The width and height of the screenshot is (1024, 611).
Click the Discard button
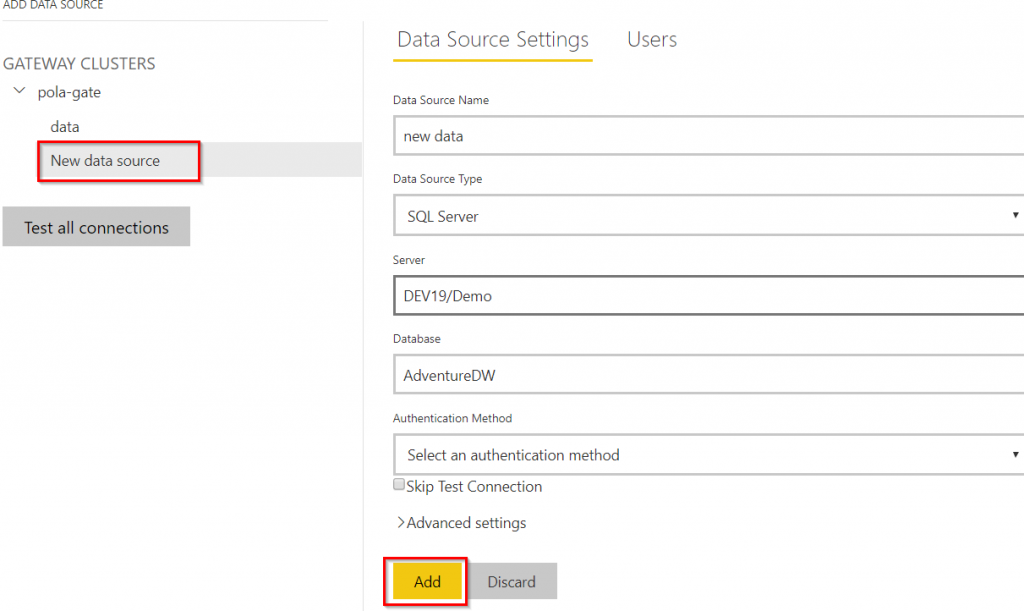pos(512,581)
